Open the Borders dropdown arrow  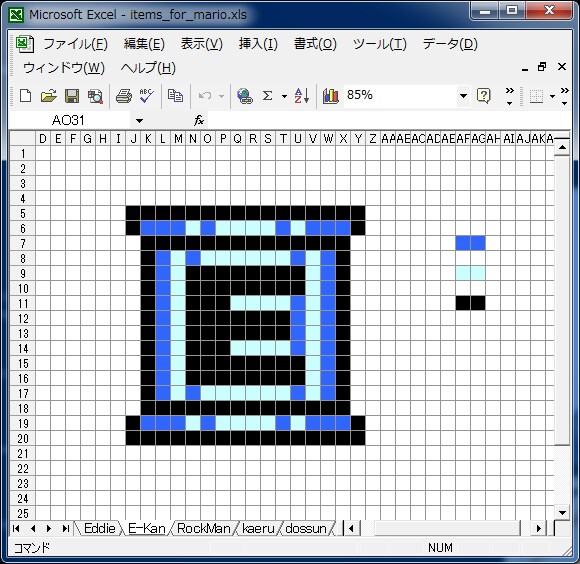(552, 97)
